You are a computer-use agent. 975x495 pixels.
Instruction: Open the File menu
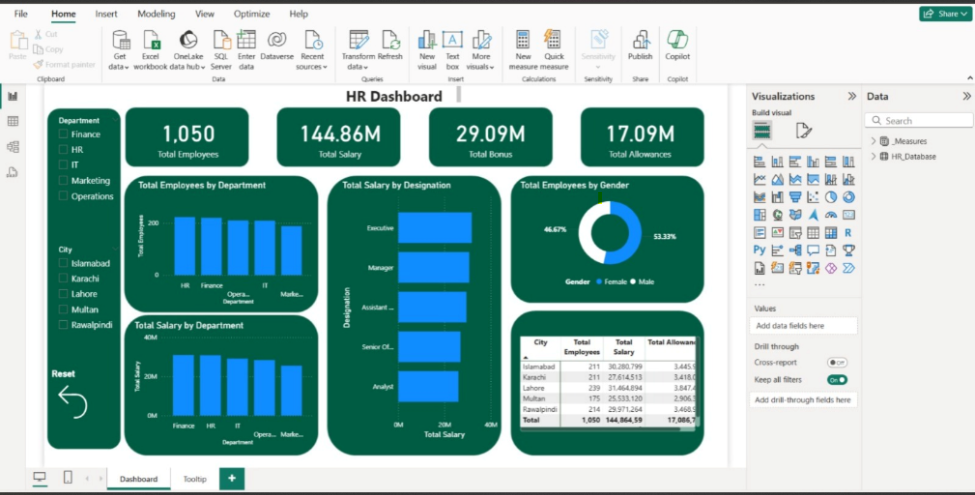(x=21, y=14)
